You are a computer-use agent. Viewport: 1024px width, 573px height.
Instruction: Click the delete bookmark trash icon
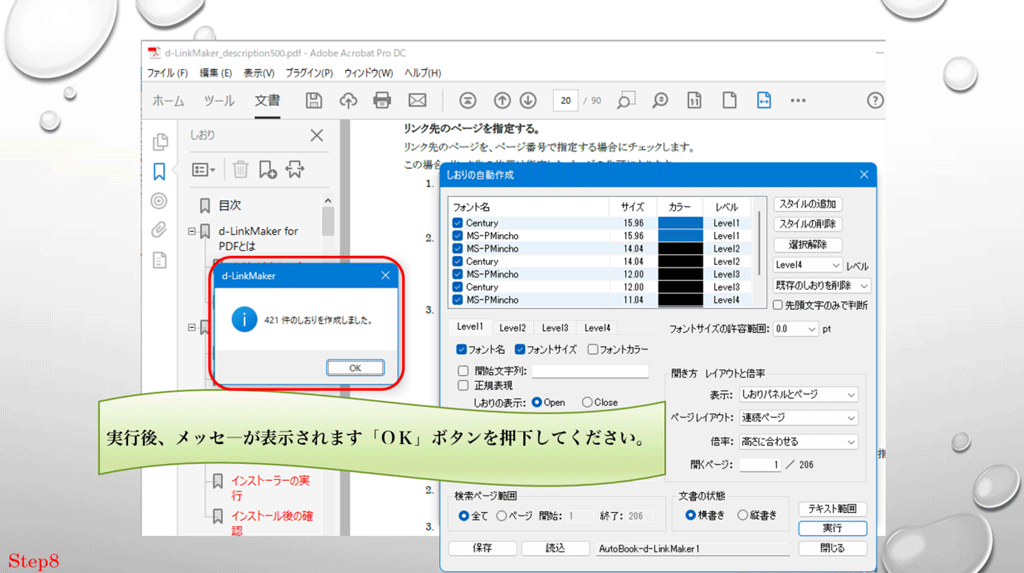coord(241,170)
